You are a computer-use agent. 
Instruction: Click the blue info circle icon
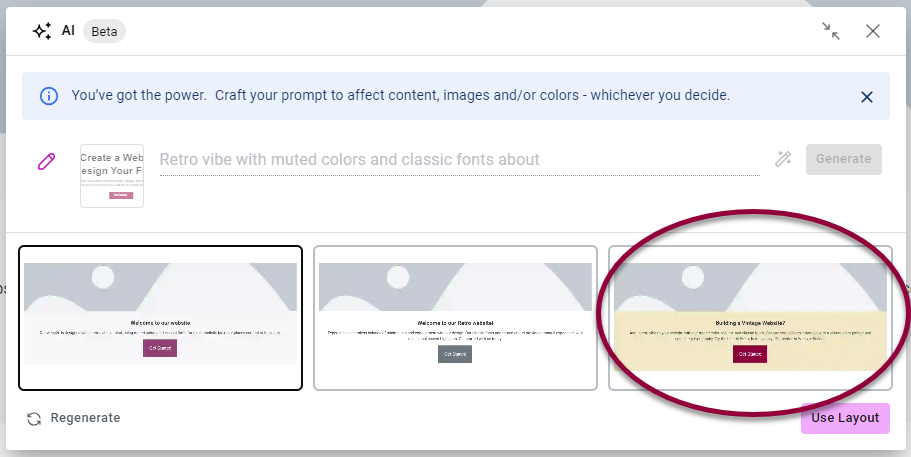coord(49,96)
